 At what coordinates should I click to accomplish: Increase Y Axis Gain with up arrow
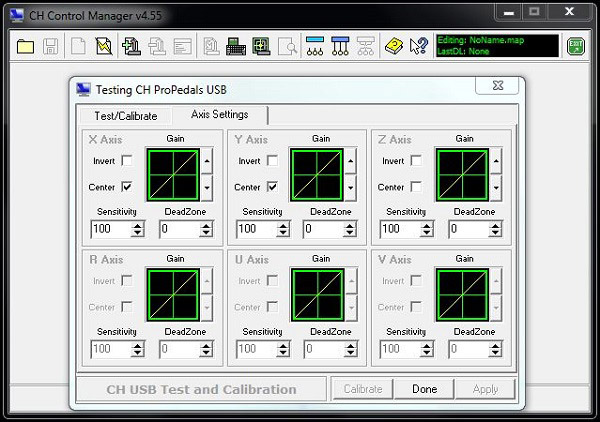(x=351, y=161)
